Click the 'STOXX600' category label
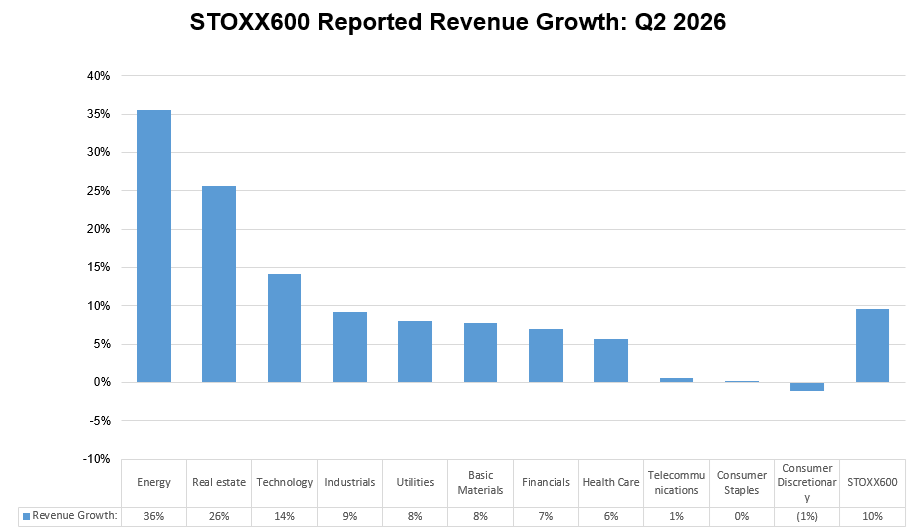 tap(872, 482)
